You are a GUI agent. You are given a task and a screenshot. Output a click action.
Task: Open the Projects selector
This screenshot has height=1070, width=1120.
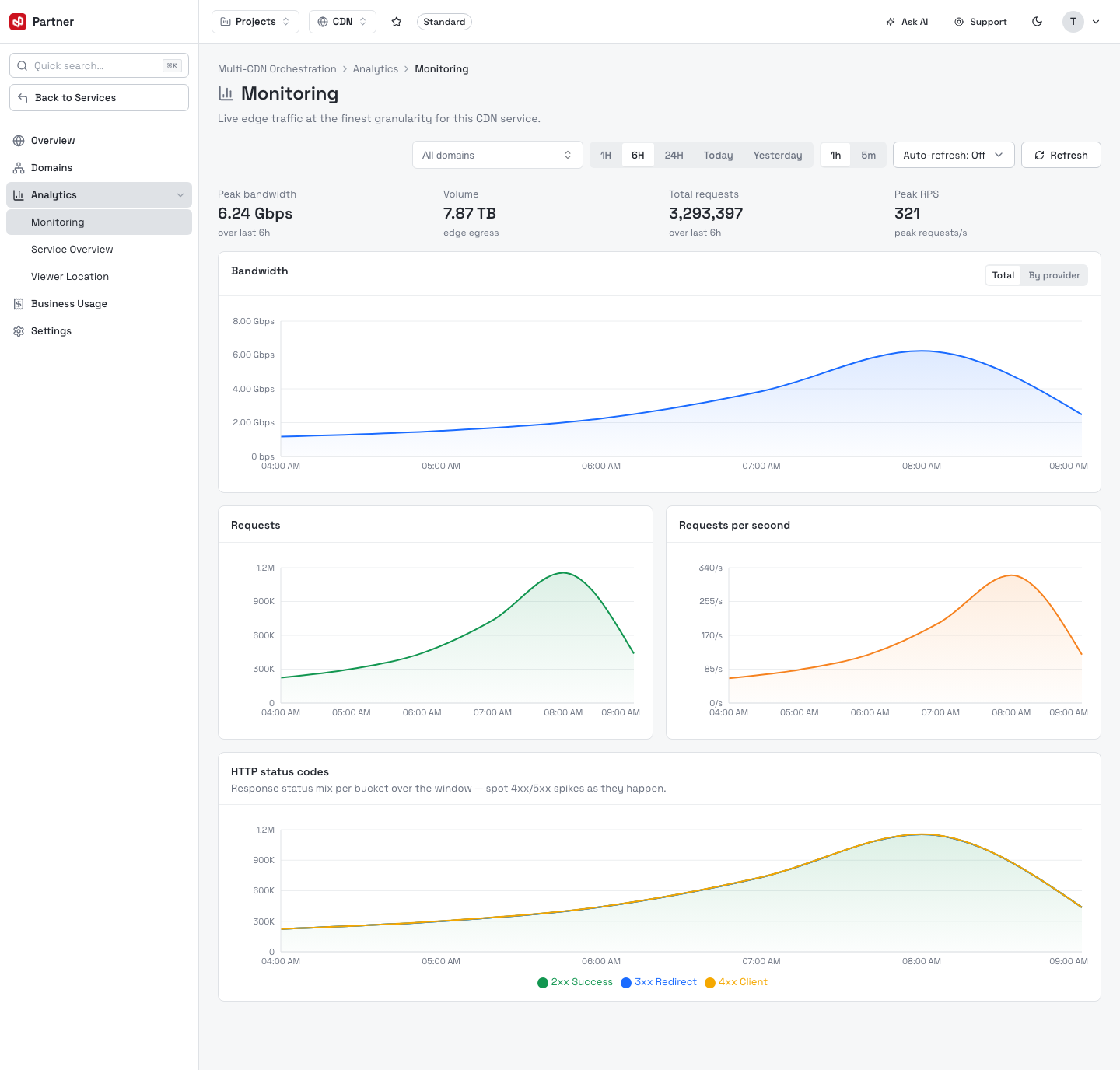click(x=255, y=22)
